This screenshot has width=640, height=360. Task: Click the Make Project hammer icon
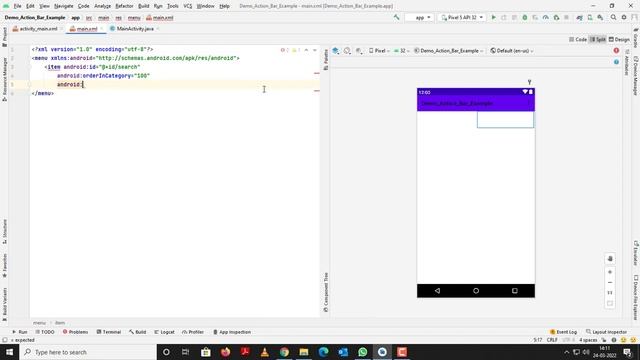(x=396, y=18)
